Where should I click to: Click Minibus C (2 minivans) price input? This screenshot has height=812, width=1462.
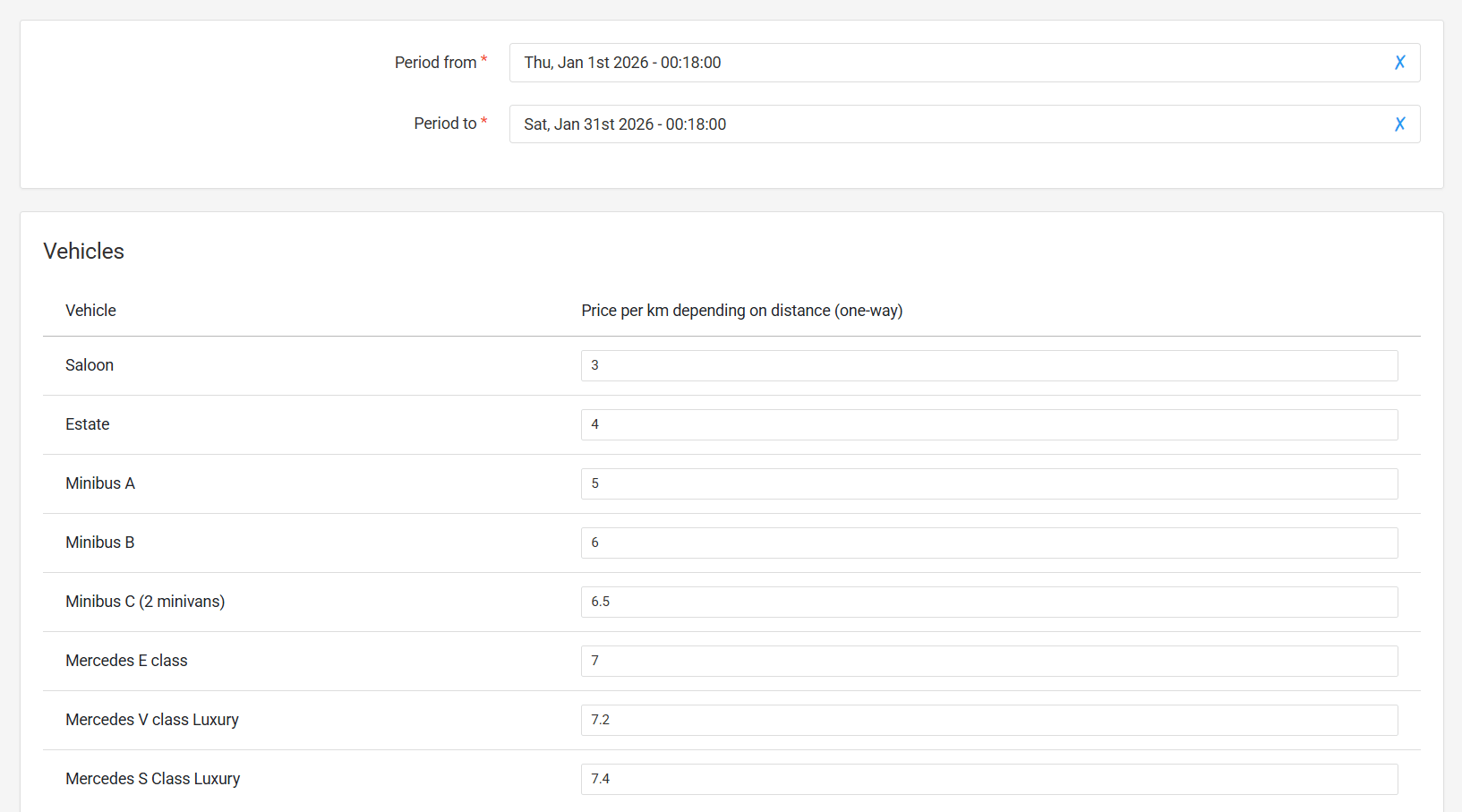[988, 602]
